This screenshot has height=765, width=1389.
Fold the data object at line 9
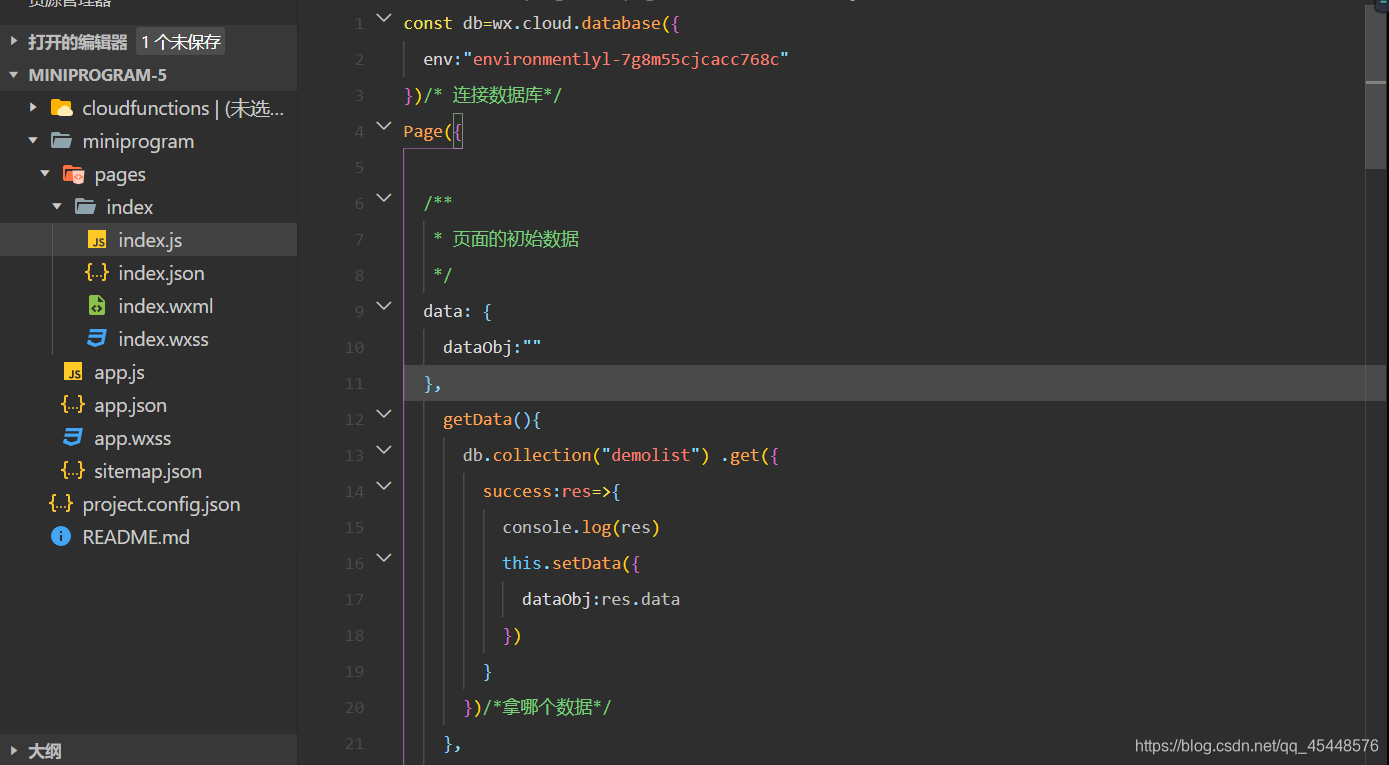coord(384,306)
